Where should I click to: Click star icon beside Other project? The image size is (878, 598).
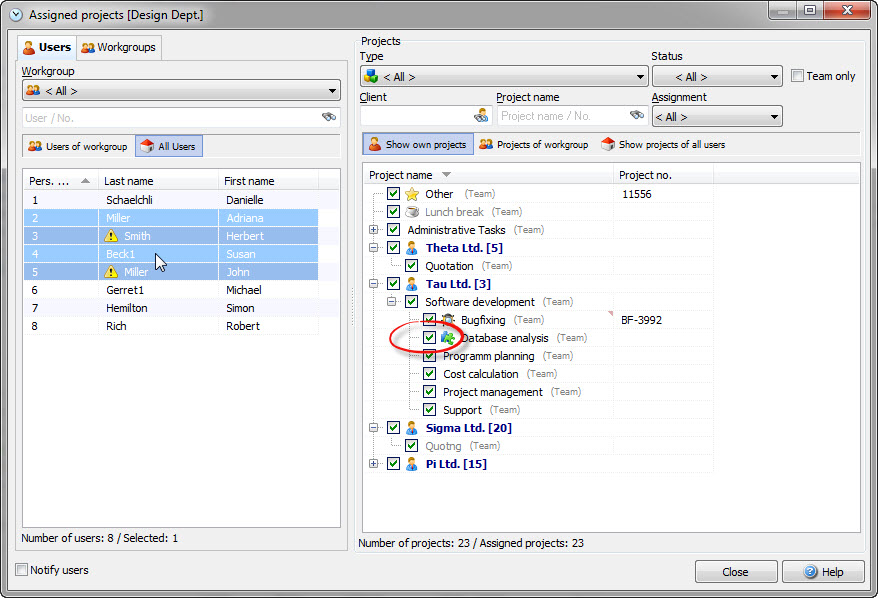[x=411, y=194]
